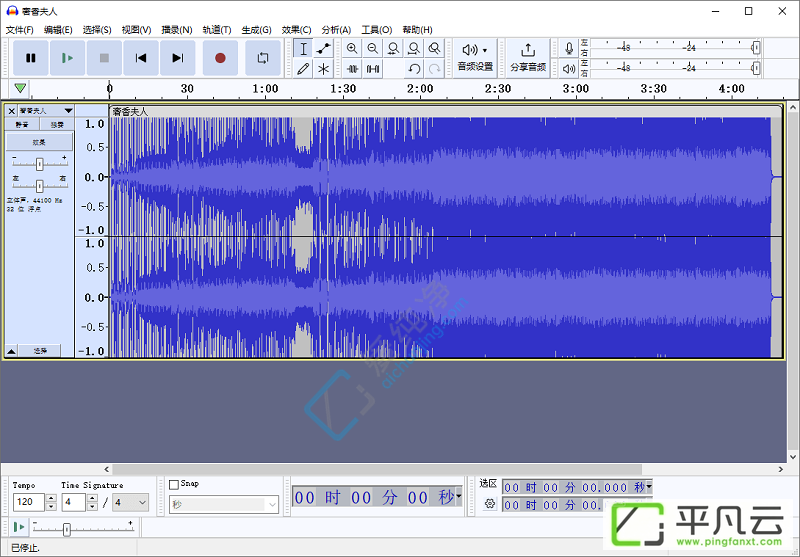Click the track's 选择 select button

[40, 351]
